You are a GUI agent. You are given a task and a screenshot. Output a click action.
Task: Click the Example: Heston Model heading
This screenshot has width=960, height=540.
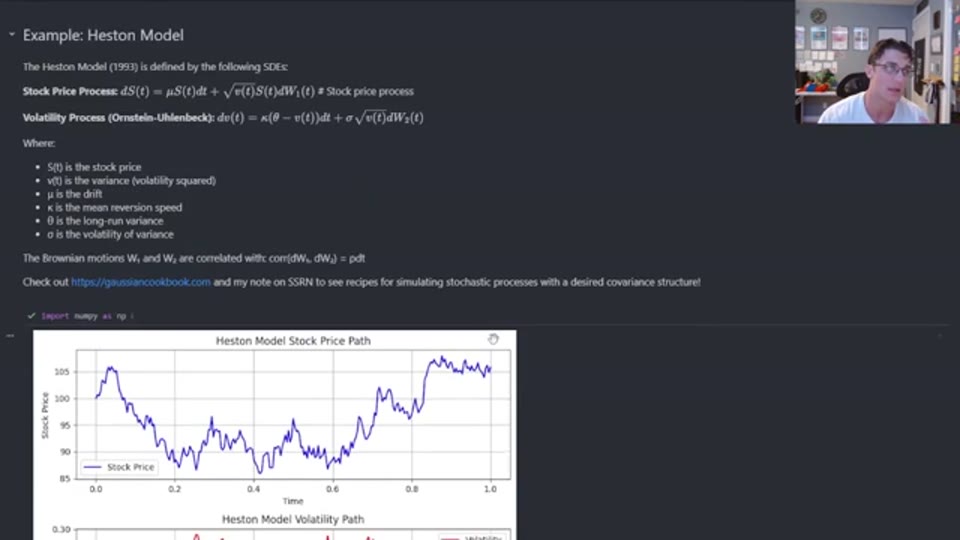click(x=103, y=35)
